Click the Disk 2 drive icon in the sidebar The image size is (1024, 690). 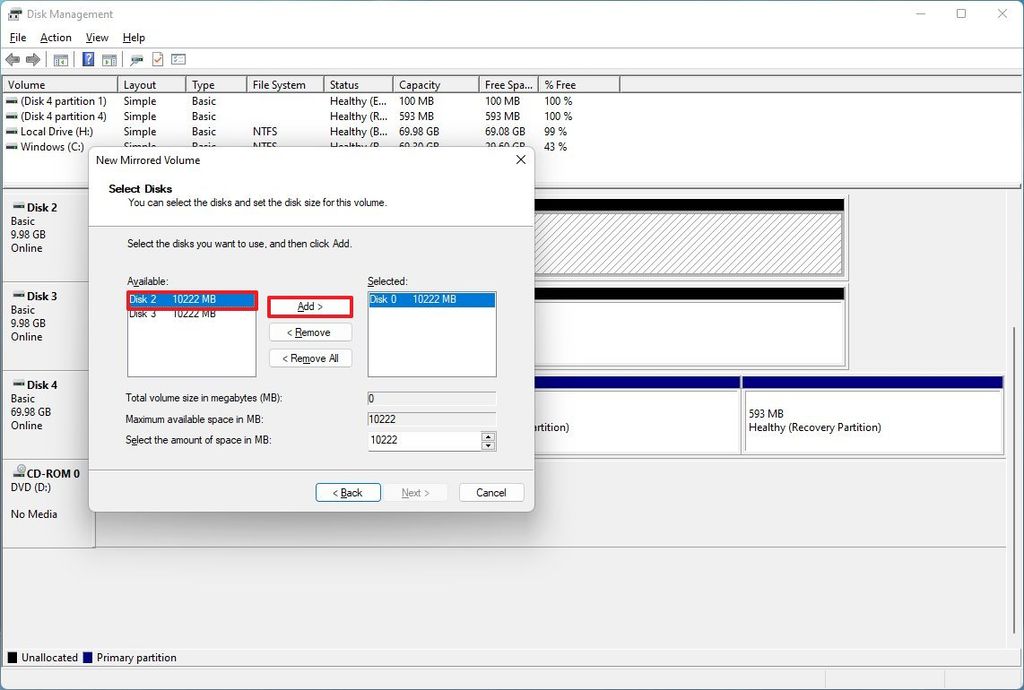(x=18, y=207)
